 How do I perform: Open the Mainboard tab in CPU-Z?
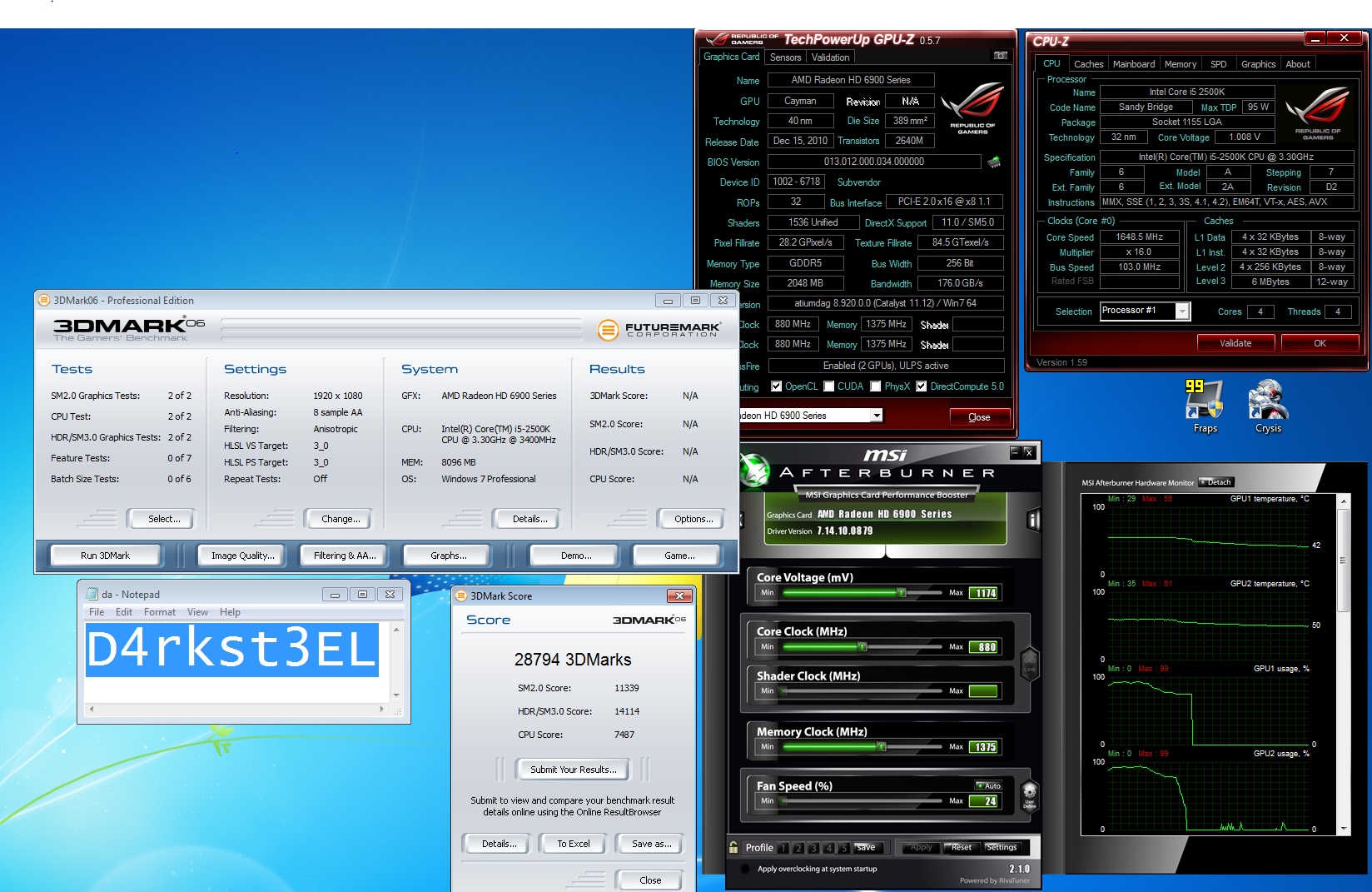pyautogui.click(x=1134, y=64)
